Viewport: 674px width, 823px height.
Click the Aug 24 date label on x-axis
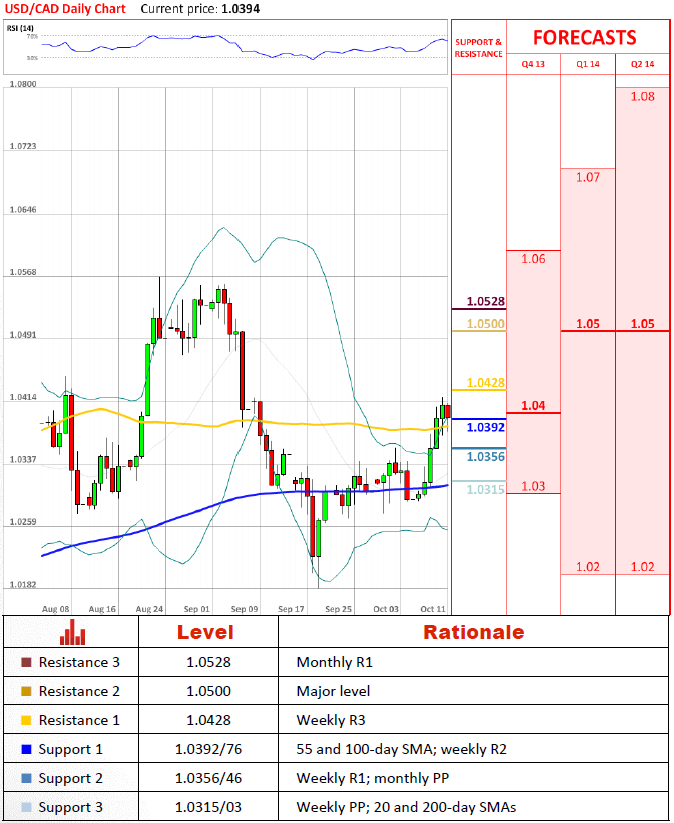[x=149, y=609]
